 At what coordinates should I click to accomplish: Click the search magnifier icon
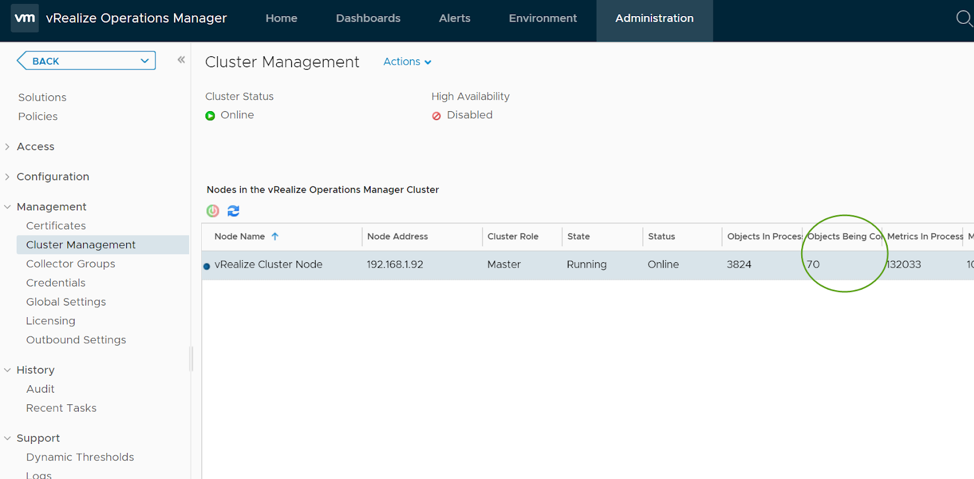click(963, 18)
